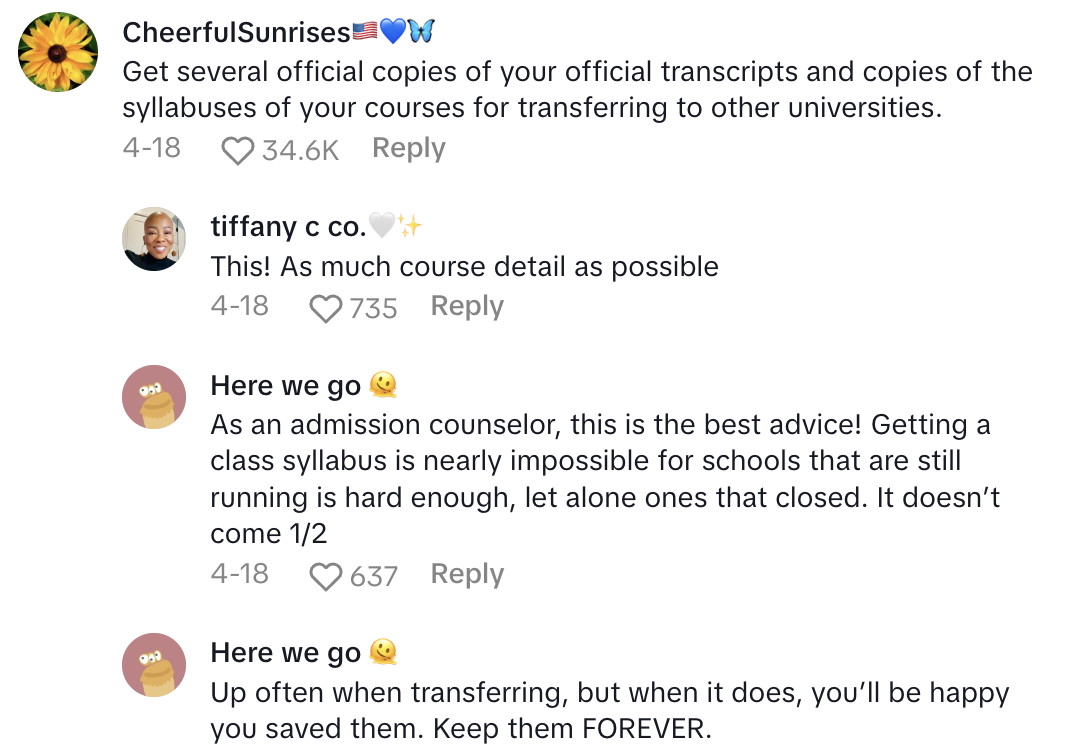Open the CheerfulSunrises username link

coord(236,32)
